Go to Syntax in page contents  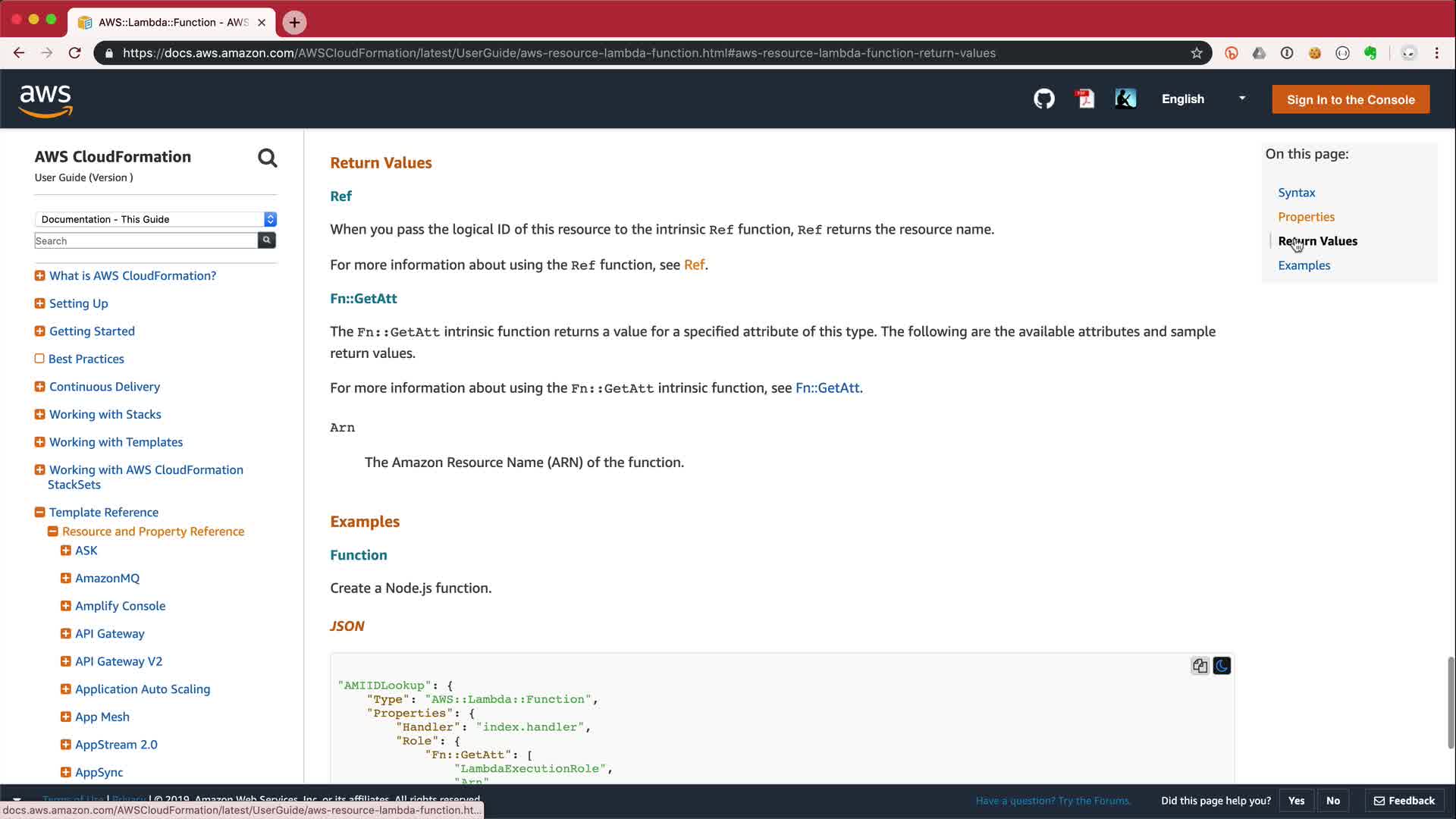1296,193
